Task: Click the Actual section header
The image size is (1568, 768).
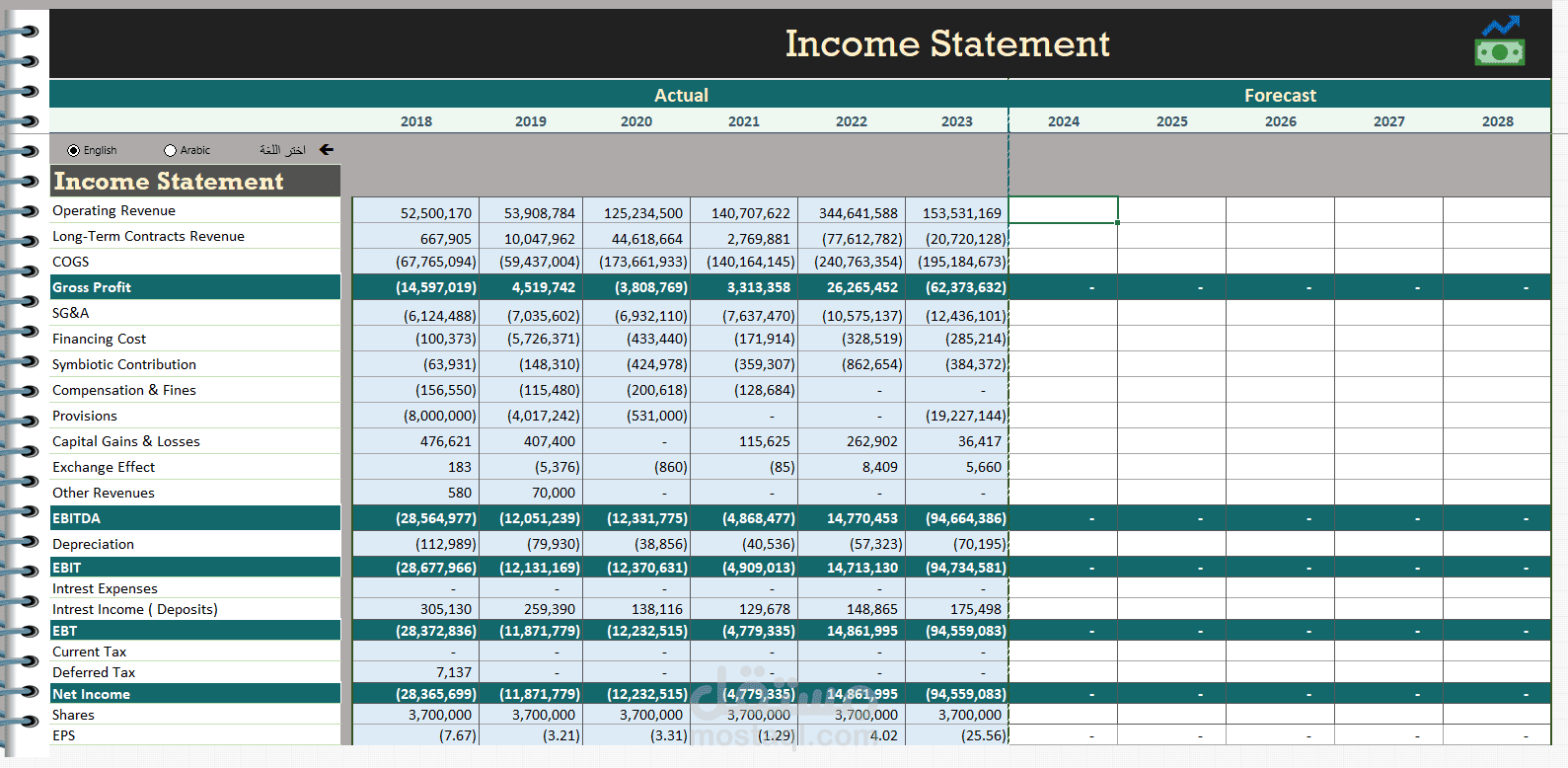Action: pos(681,95)
